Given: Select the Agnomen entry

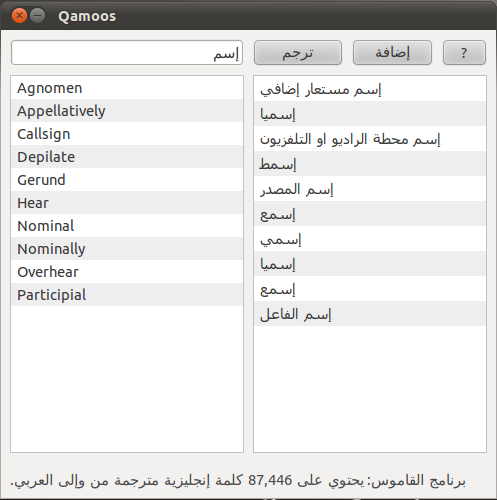Looking at the screenshot, I should 127,88.
